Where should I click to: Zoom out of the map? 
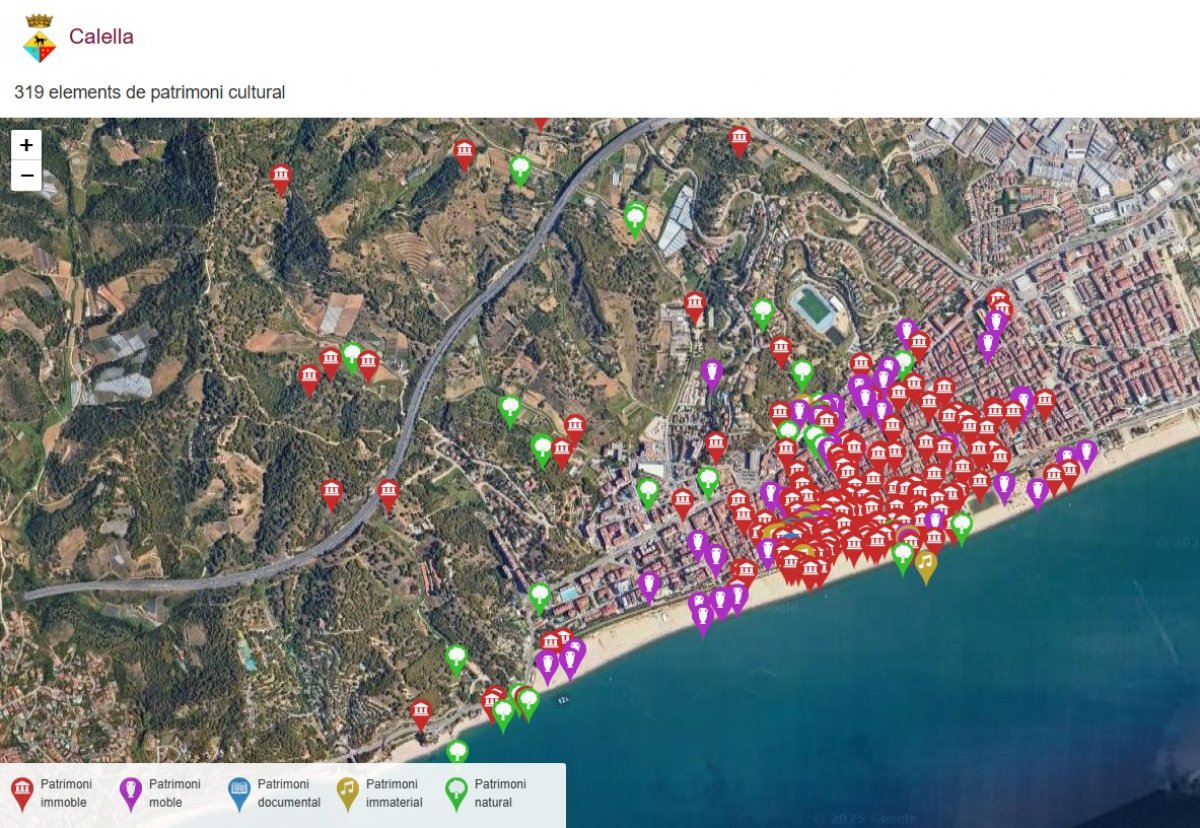26,176
